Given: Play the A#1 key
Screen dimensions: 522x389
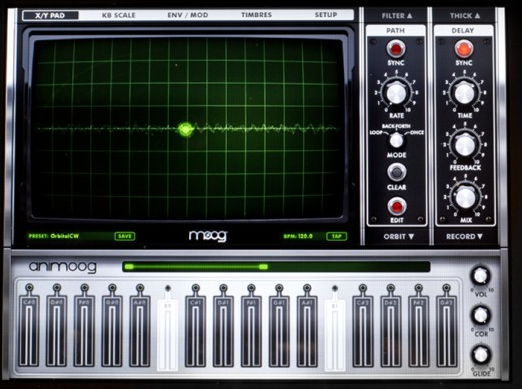Looking at the screenshot, I should point(307,331).
